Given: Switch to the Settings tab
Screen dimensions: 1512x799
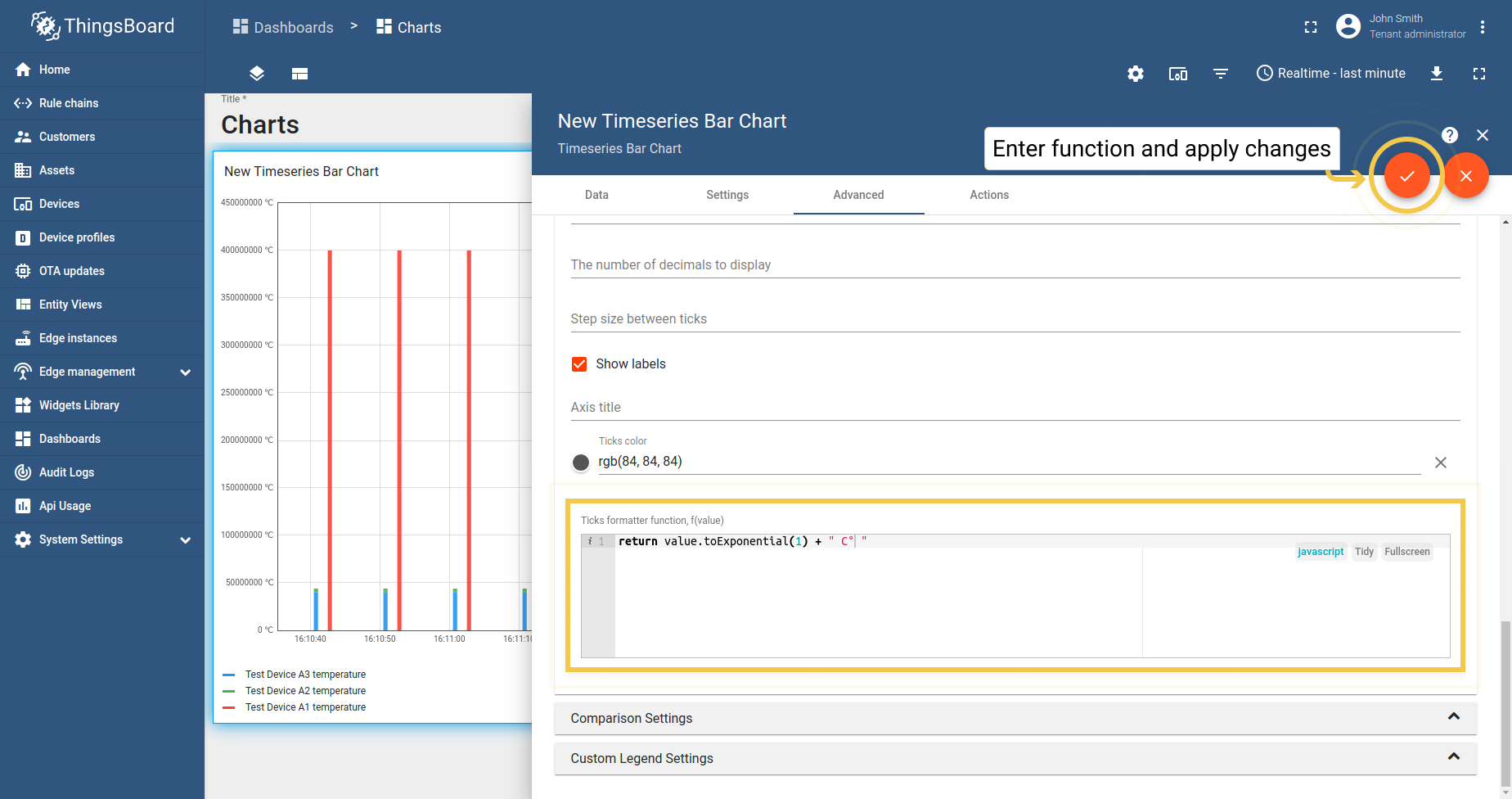Looking at the screenshot, I should [x=727, y=195].
